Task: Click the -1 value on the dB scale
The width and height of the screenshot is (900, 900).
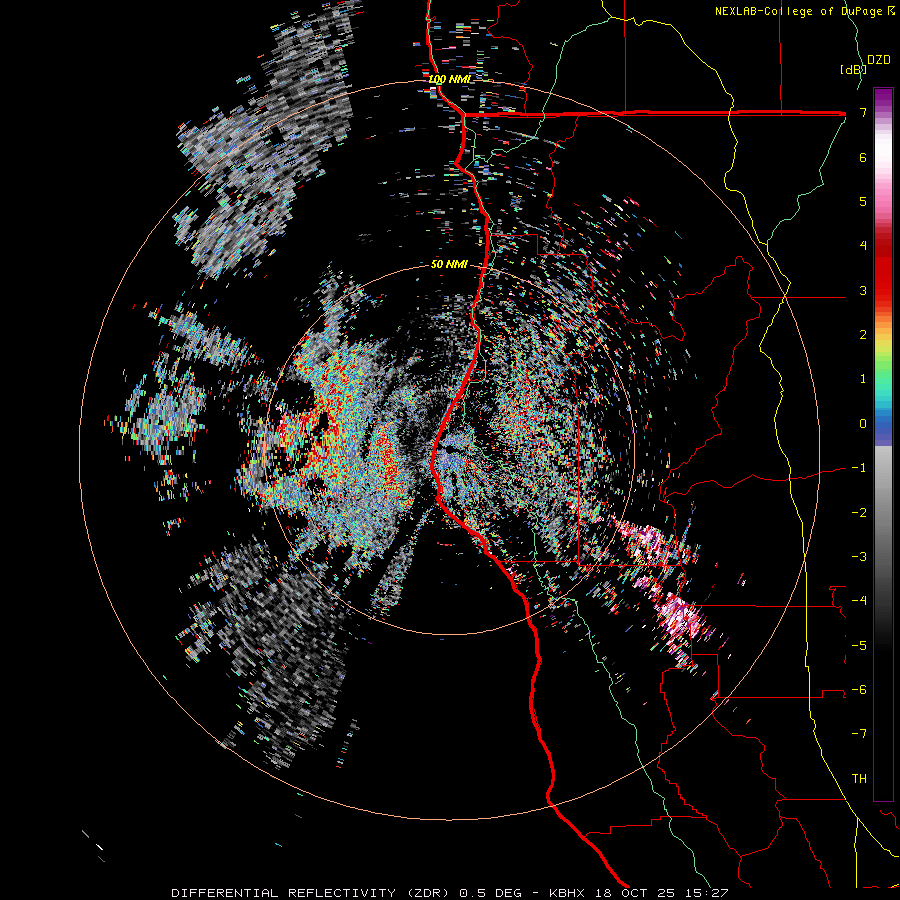Action: coord(859,468)
